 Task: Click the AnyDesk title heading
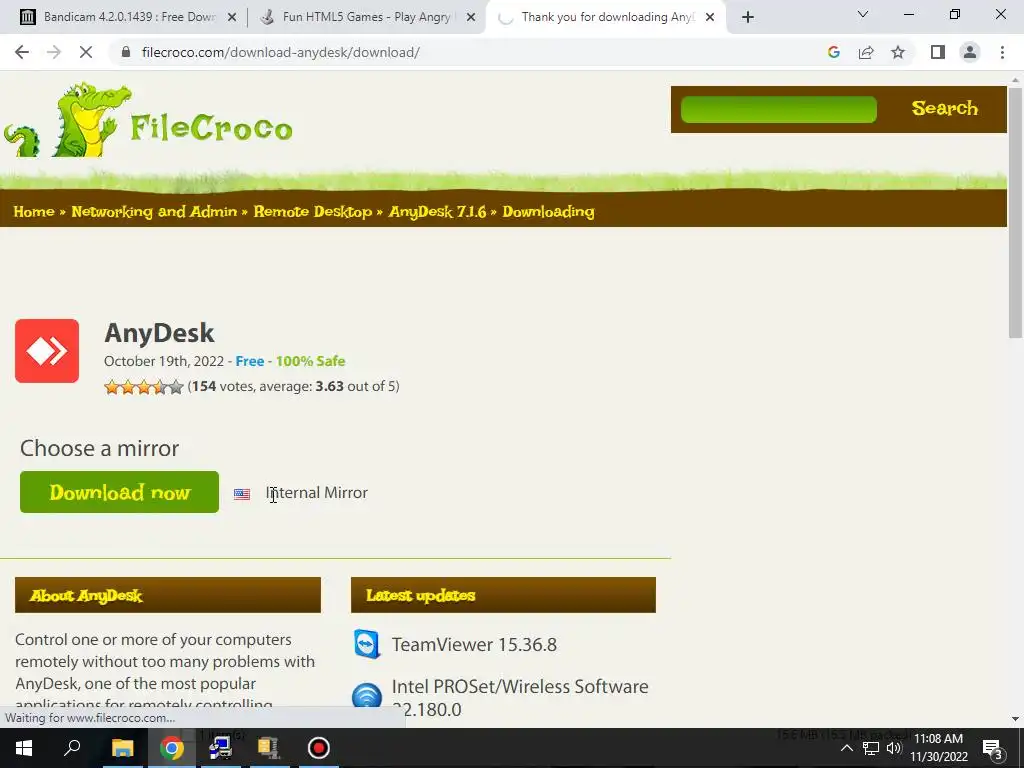(159, 333)
